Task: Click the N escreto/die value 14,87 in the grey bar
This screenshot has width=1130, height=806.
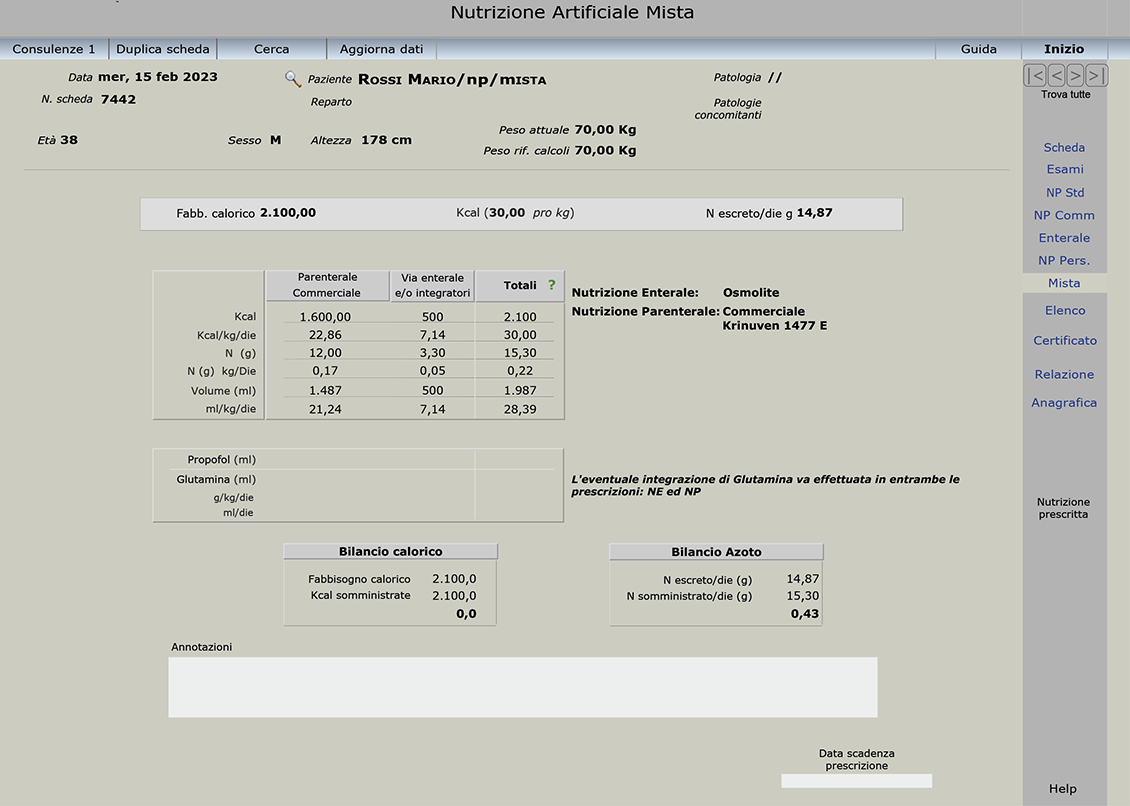Action: 814,213
